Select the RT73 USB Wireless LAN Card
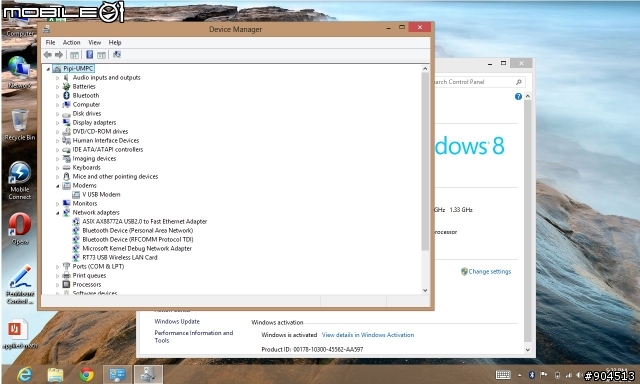The width and height of the screenshot is (640, 384). pos(120,257)
